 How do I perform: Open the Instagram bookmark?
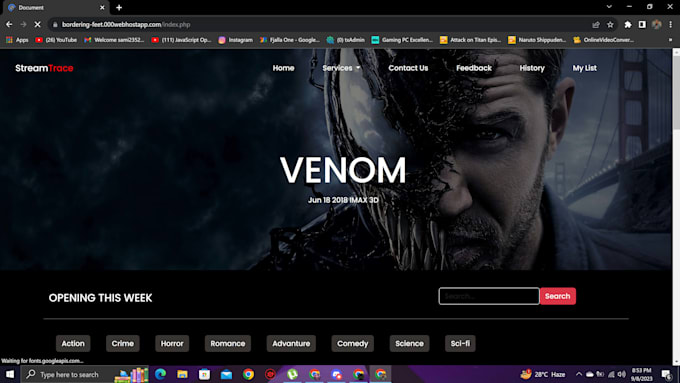pyautogui.click(x=235, y=40)
